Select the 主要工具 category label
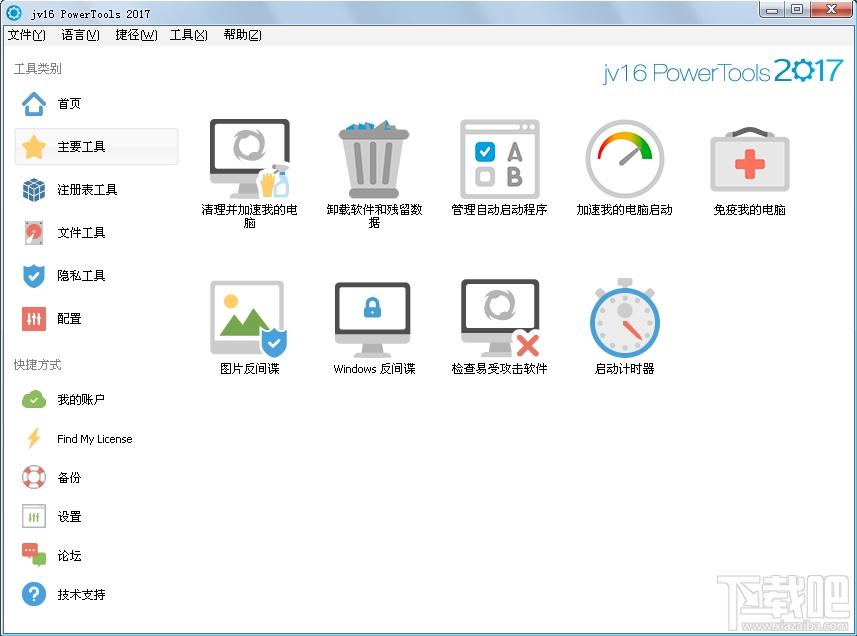This screenshot has width=857, height=636. (x=81, y=146)
